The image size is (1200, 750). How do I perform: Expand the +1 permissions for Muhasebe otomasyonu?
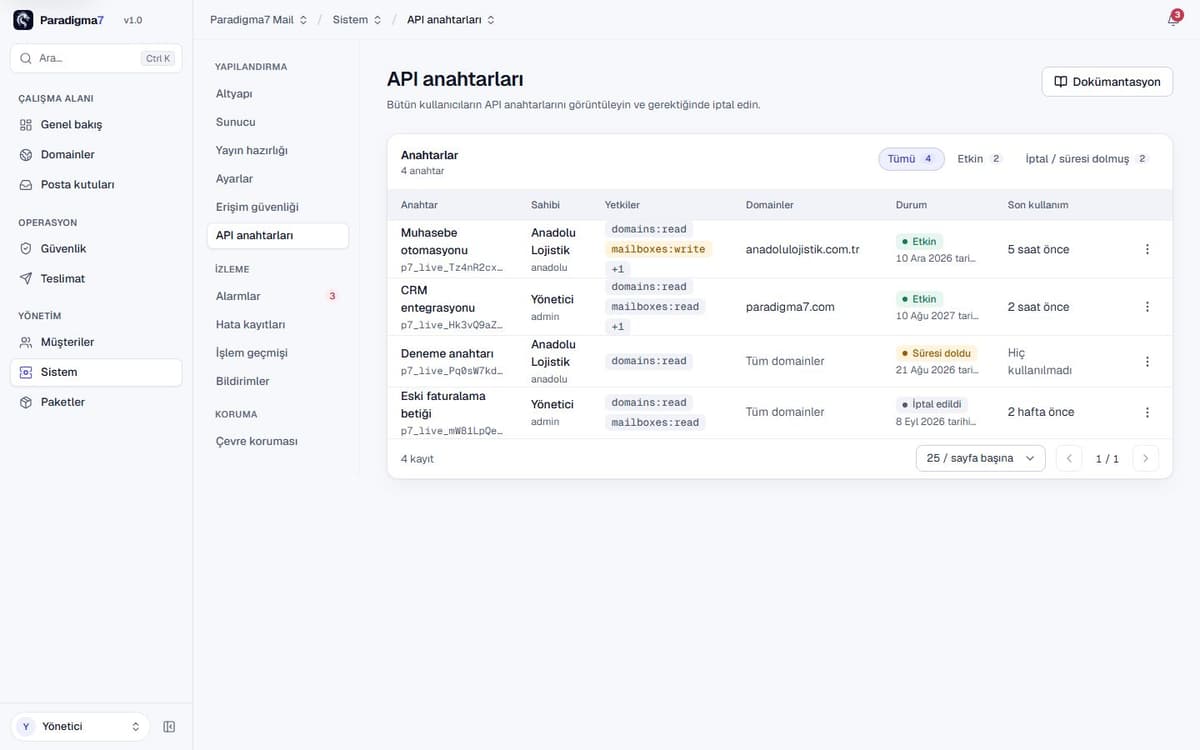point(618,269)
